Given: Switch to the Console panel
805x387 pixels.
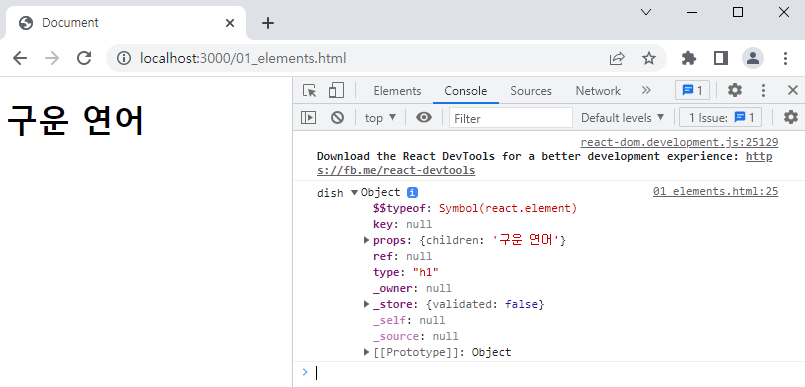Looking at the screenshot, I should [x=466, y=91].
